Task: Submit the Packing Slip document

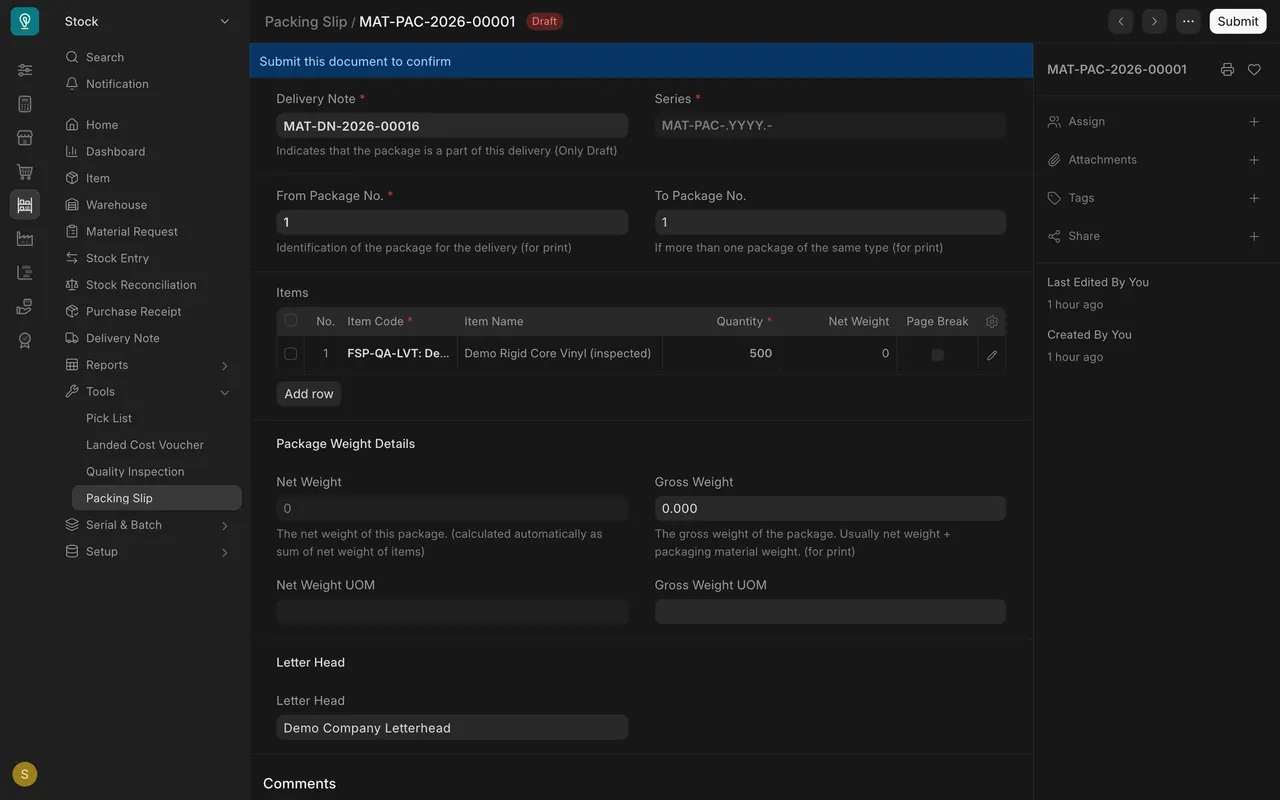Action: (1238, 21)
